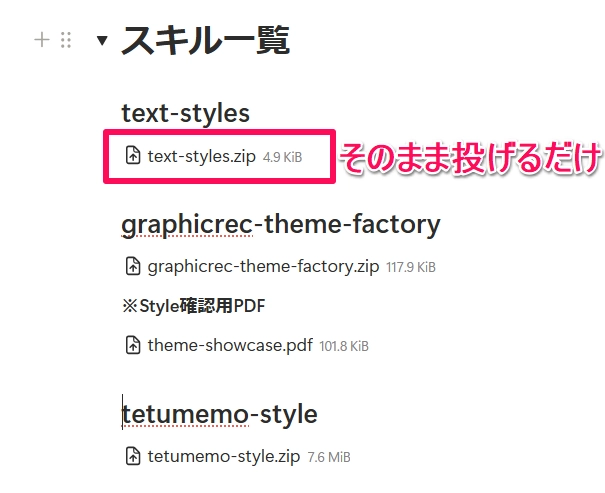Open the tetumemo-style.zip attachment
Viewport: 605px width, 493px height.
pyautogui.click(x=223, y=456)
